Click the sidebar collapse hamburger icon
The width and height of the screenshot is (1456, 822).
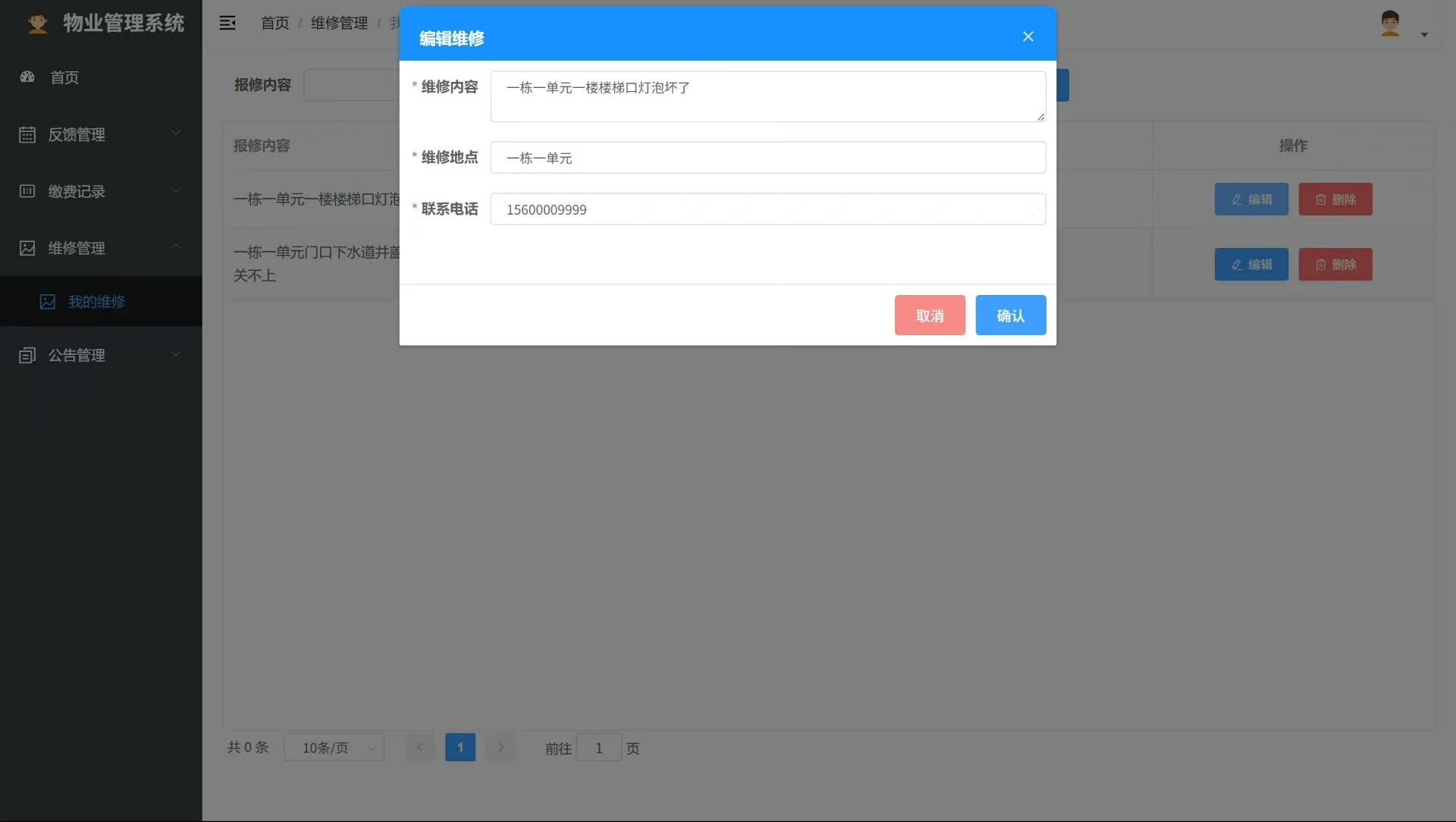tap(227, 23)
